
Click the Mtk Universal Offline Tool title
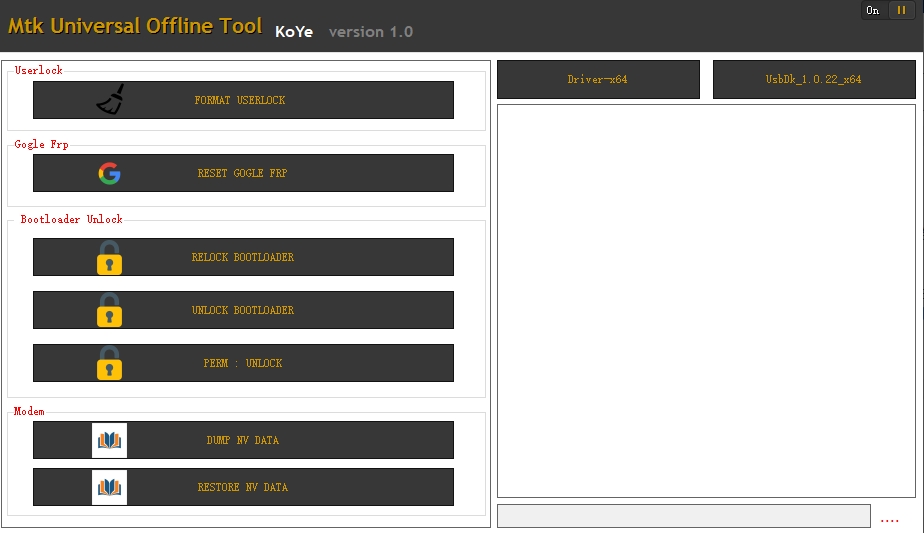point(135,26)
